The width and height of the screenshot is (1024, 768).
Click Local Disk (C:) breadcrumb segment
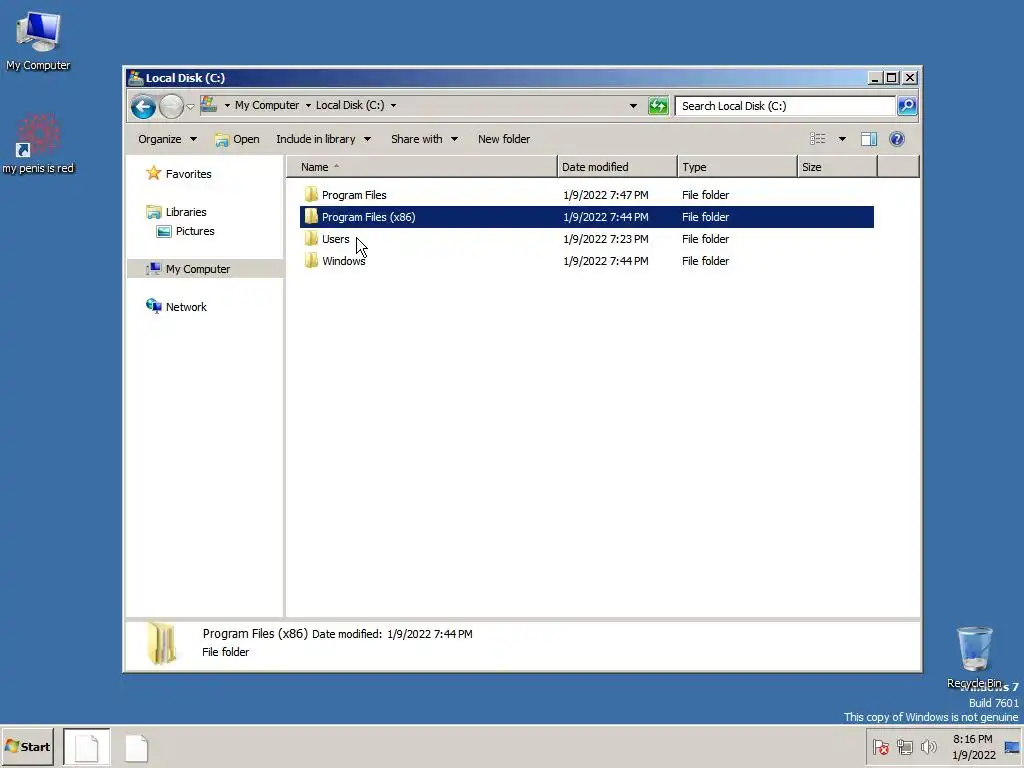coord(350,105)
